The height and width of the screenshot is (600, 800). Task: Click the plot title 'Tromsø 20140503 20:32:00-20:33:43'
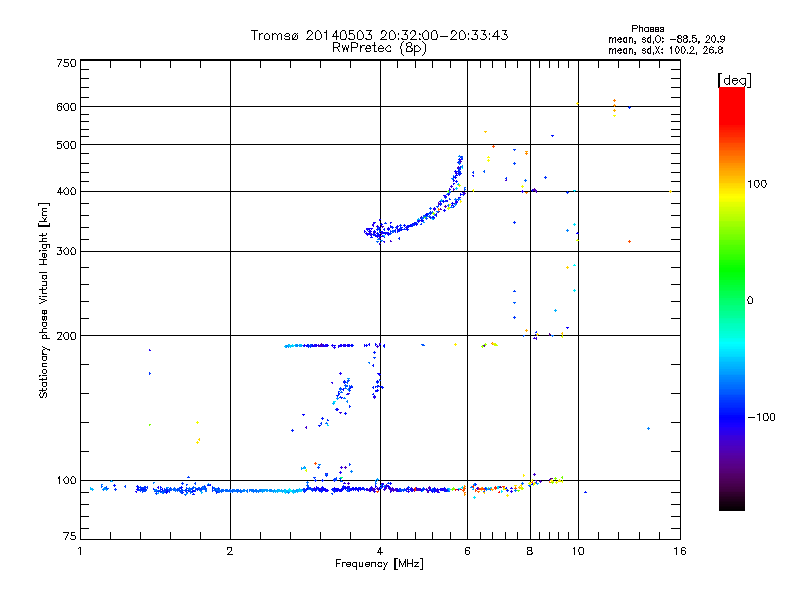click(x=380, y=35)
